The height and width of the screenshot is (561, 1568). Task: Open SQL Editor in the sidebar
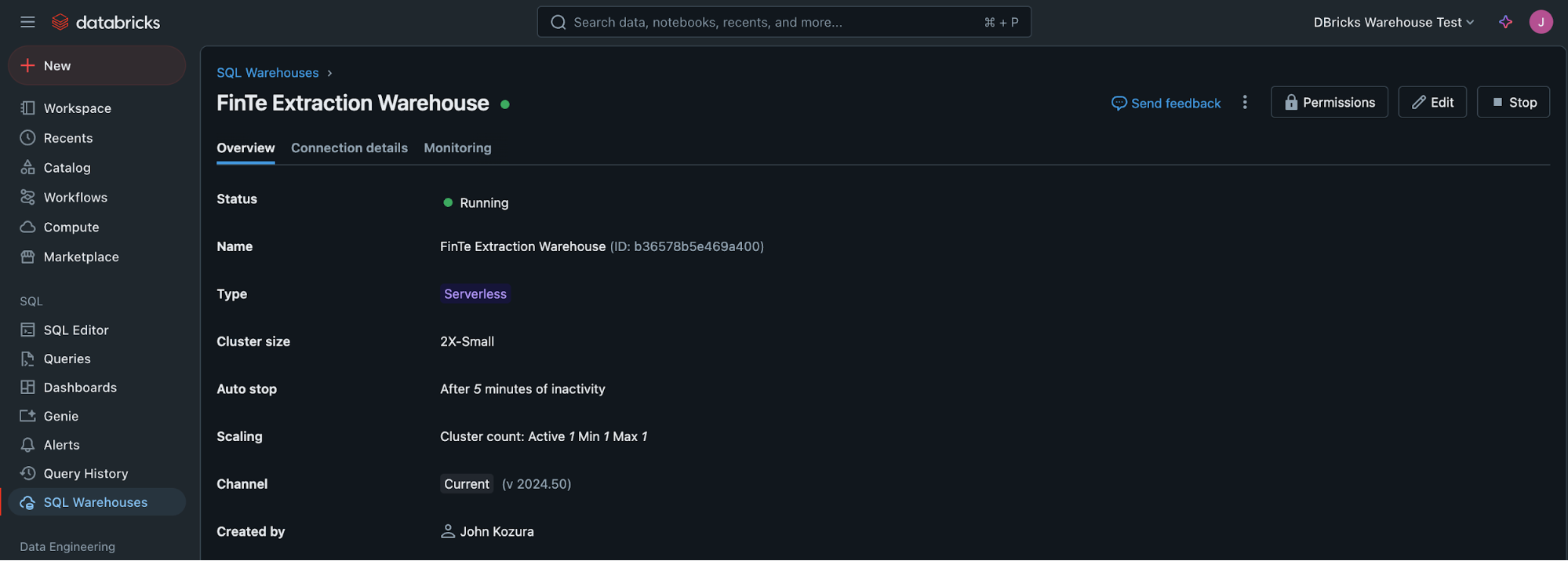click(76, 330)
